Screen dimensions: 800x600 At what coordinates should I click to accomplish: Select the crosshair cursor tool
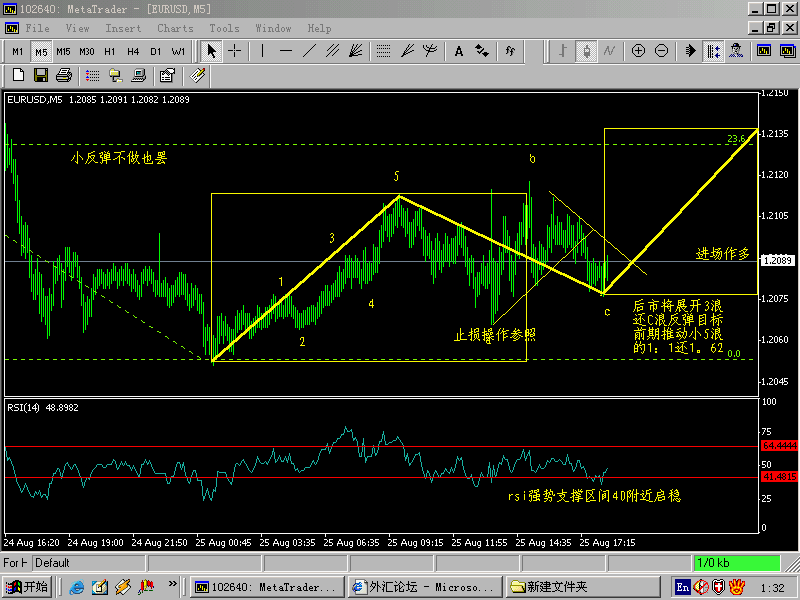point(235,51)
